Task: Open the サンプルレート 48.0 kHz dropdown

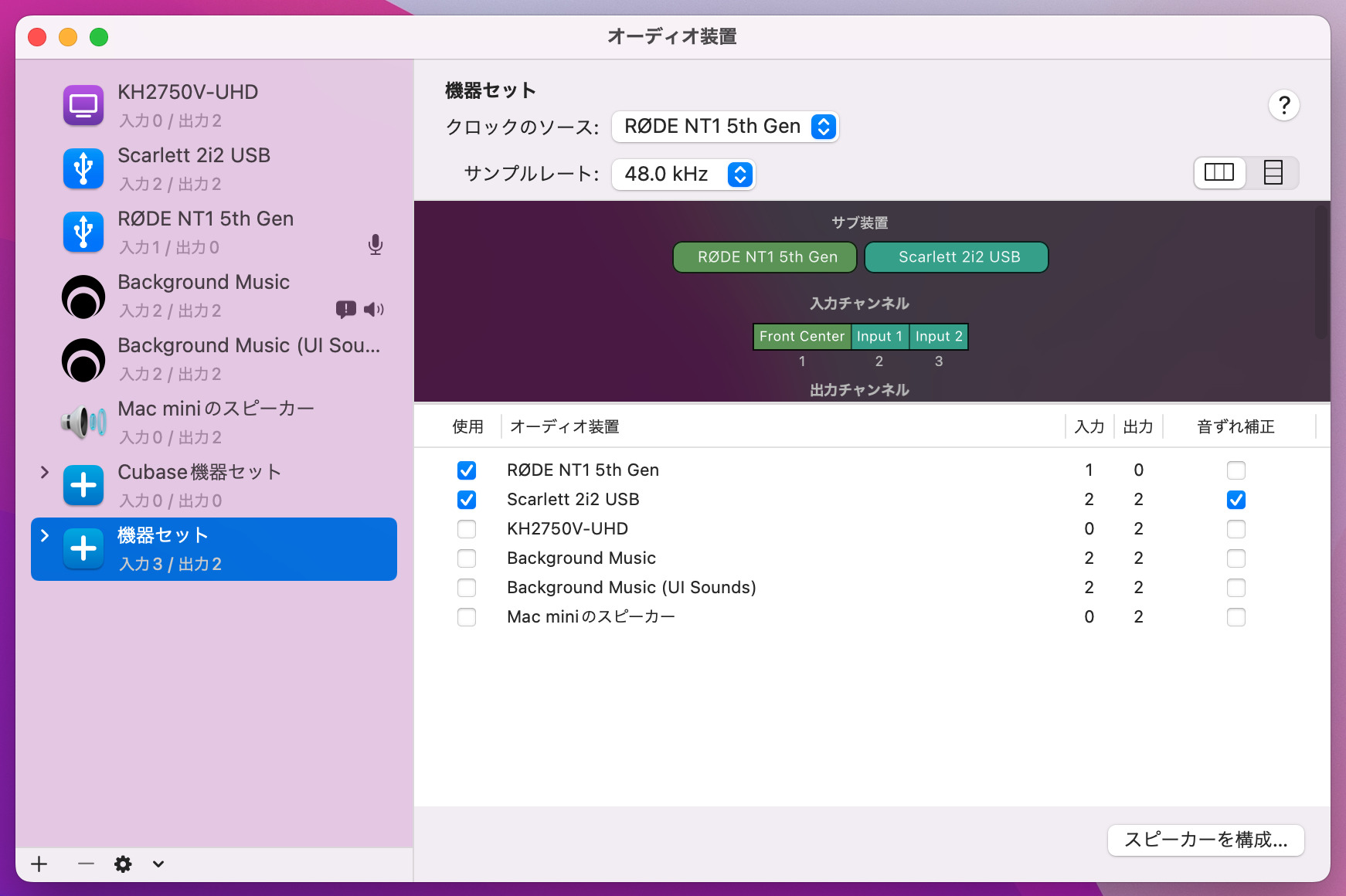Action: [683, 175]
